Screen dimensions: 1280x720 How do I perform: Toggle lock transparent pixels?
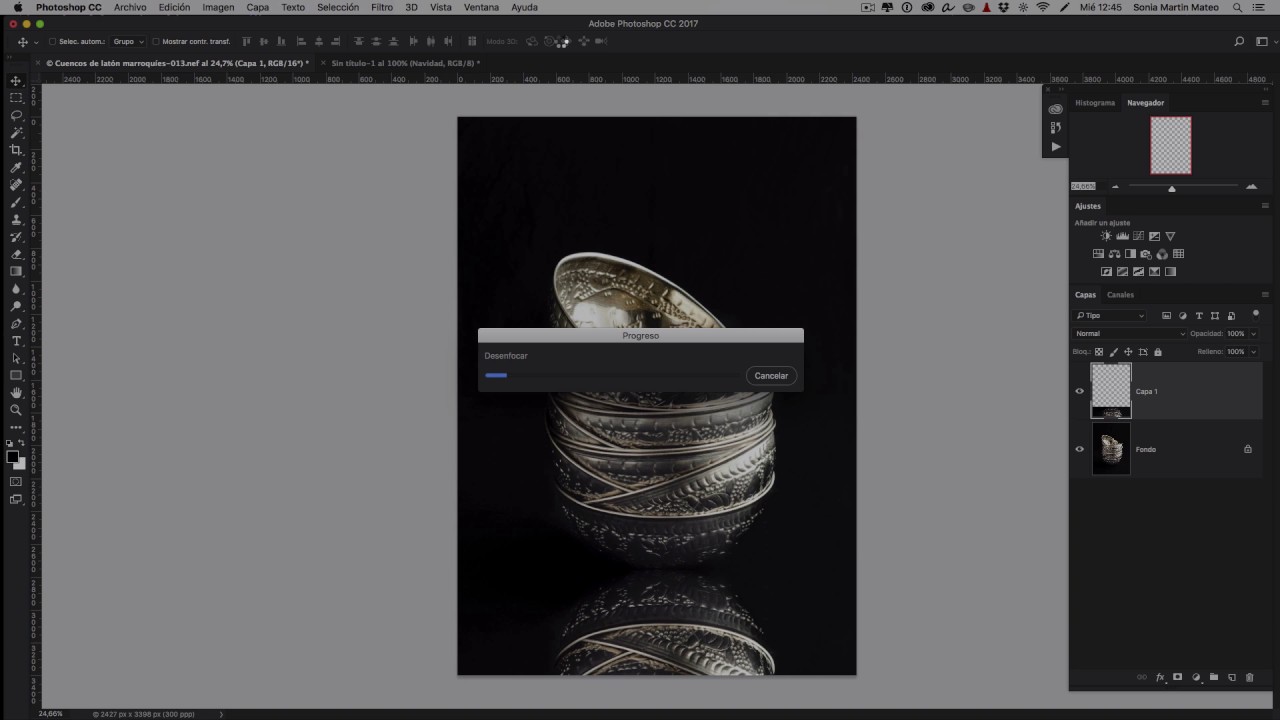tap(1099, 352)
